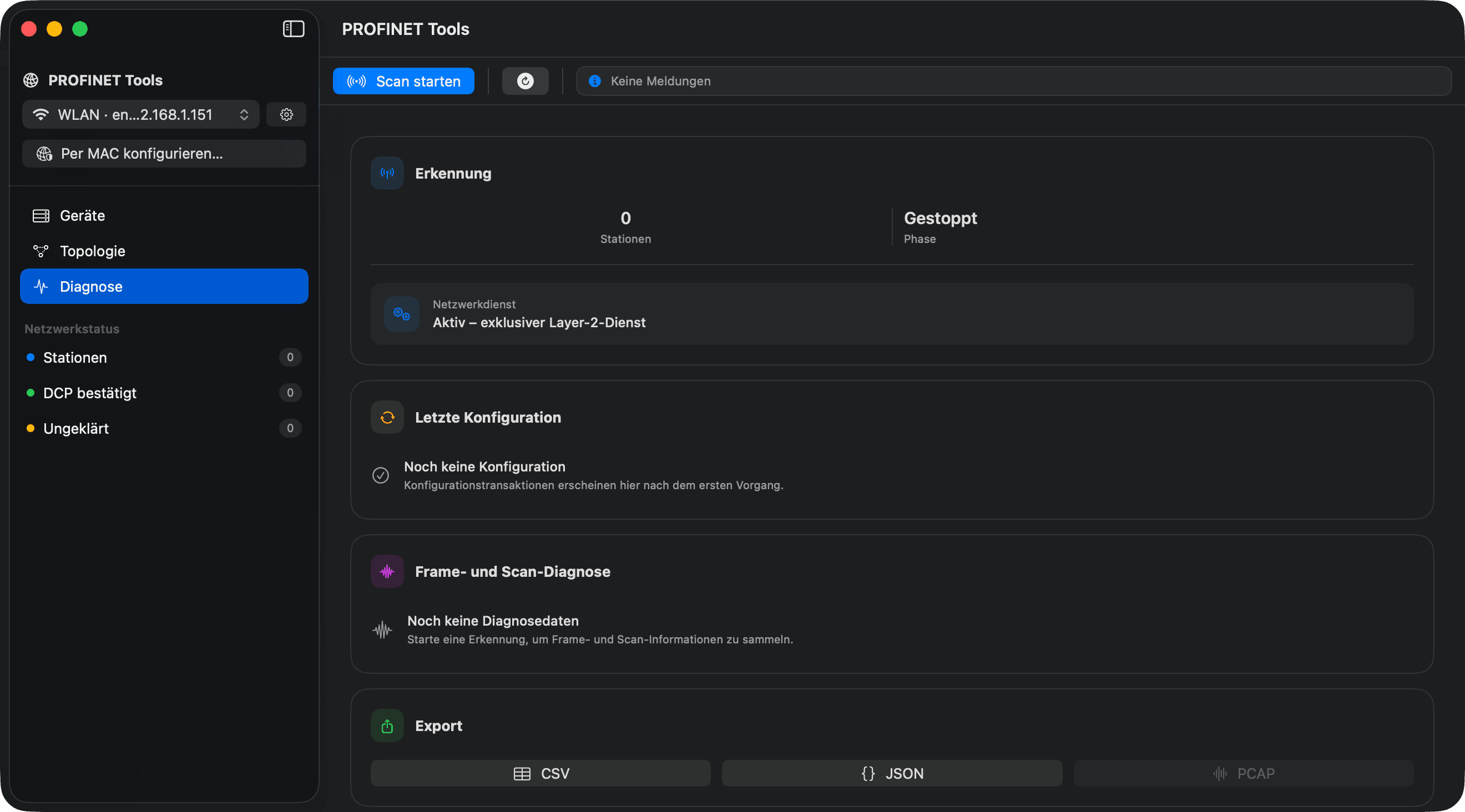Open Per MAC konfigurieren dialog
The image size is (1465, 812).
point(164,154)
